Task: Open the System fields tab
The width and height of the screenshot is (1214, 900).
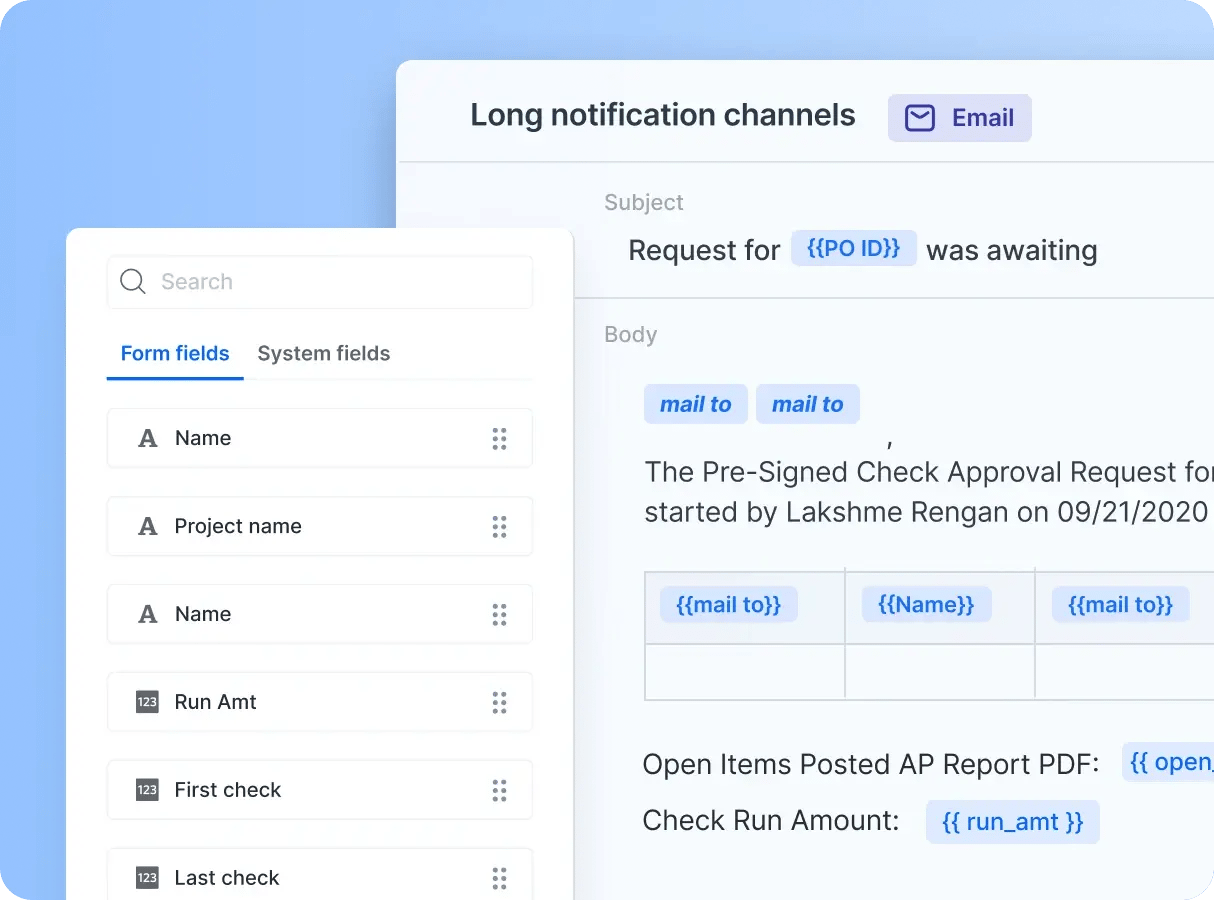Action: point(323,354)
